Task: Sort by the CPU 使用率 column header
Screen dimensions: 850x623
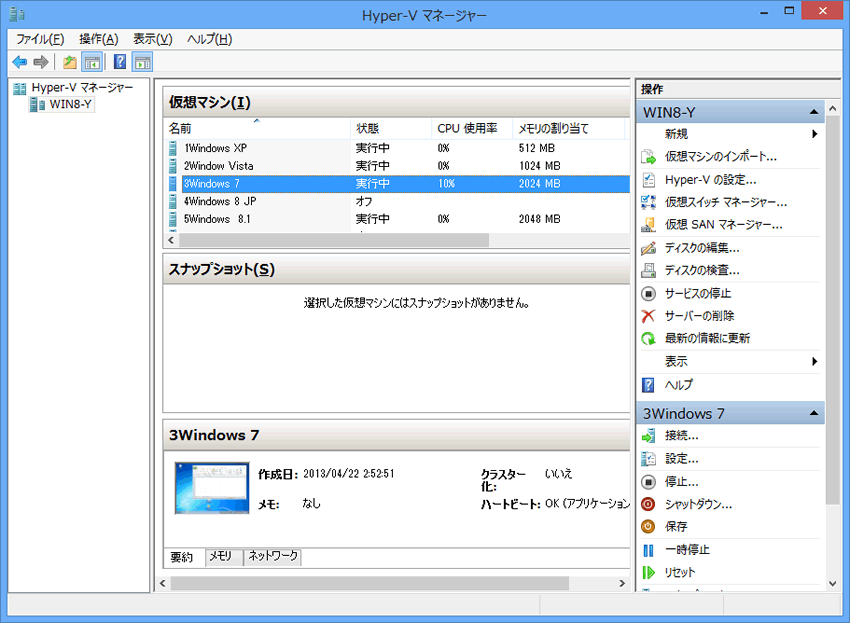Action: [472, 129]
